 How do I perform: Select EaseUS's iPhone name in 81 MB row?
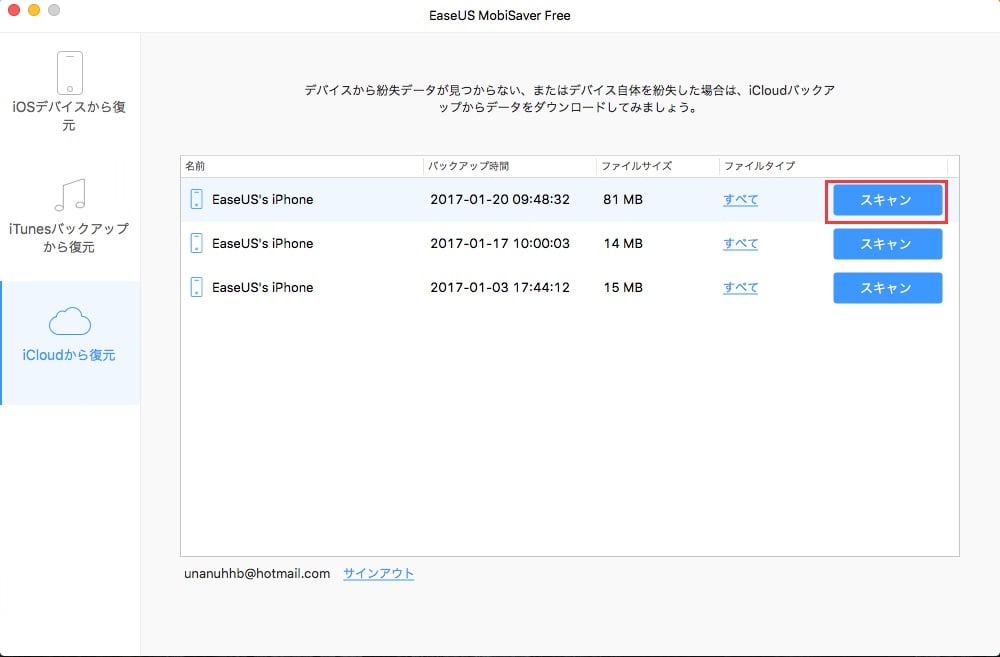[x=263, y=200]
